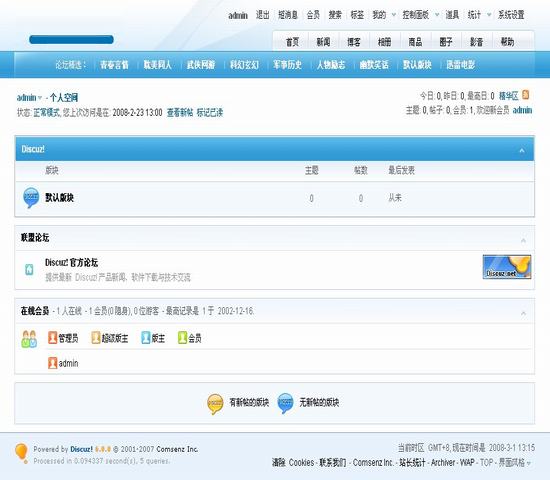Switch to the 相册 tab
550x480 pixels.
(384, 42)
